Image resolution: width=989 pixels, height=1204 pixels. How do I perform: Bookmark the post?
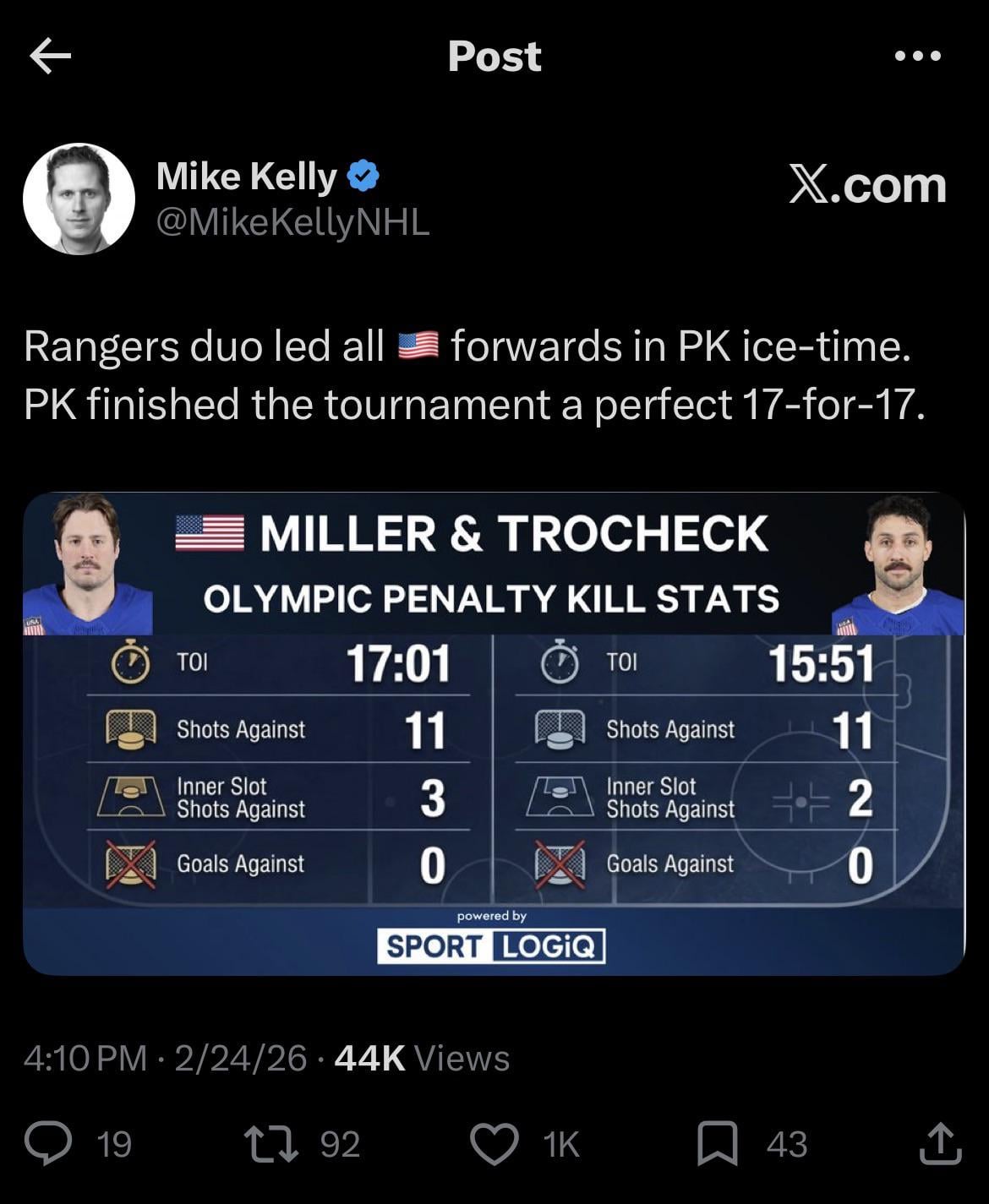pyautogui.click(x=718, y=1144)
